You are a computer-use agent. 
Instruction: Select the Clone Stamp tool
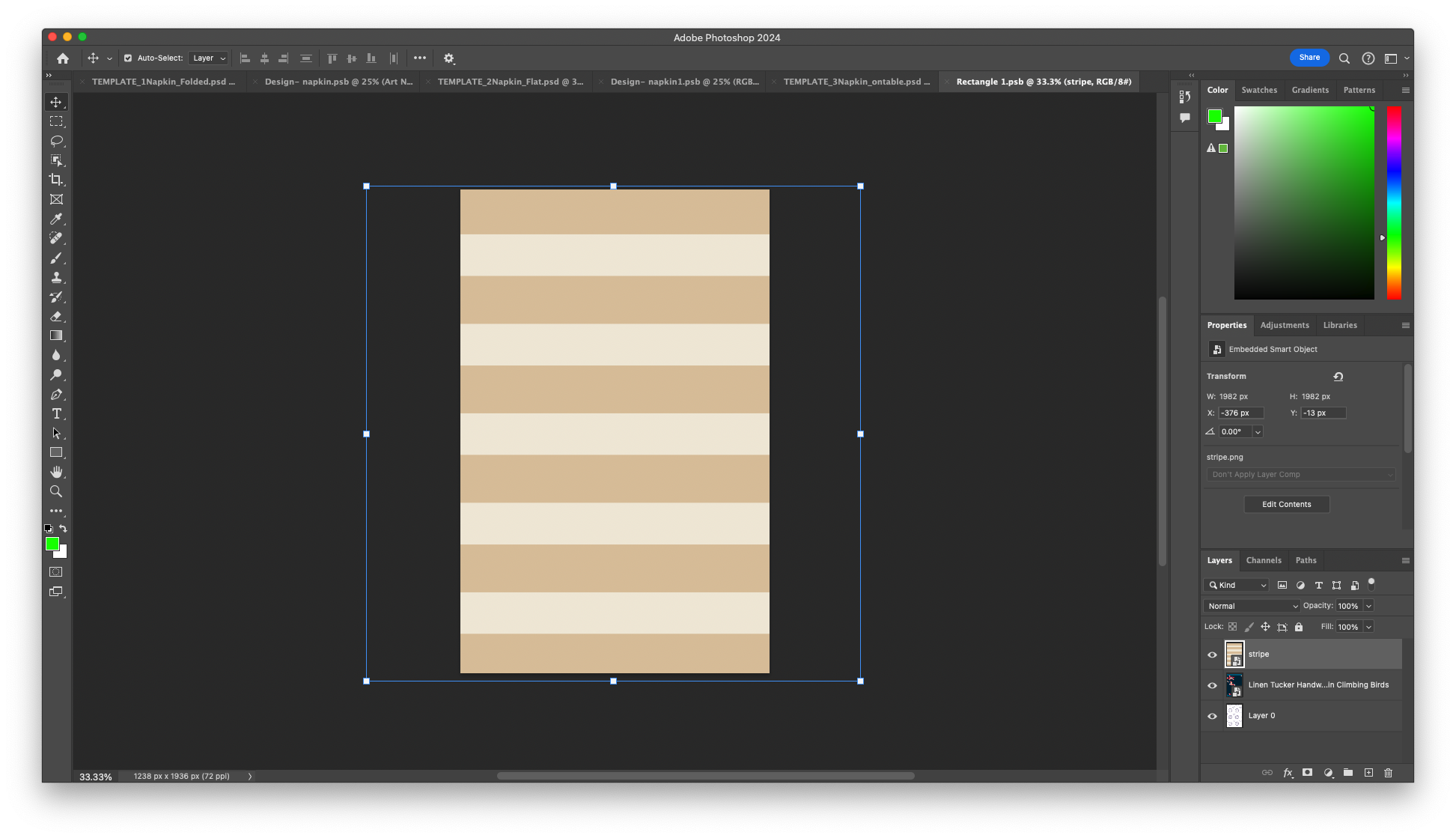pyautogui.click(x=56, y=277)
